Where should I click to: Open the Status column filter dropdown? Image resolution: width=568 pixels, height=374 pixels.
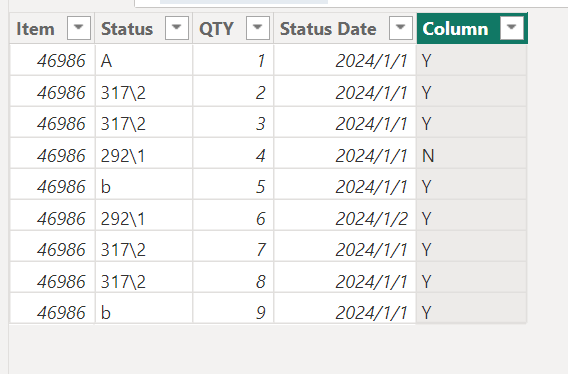click(177, 28)
